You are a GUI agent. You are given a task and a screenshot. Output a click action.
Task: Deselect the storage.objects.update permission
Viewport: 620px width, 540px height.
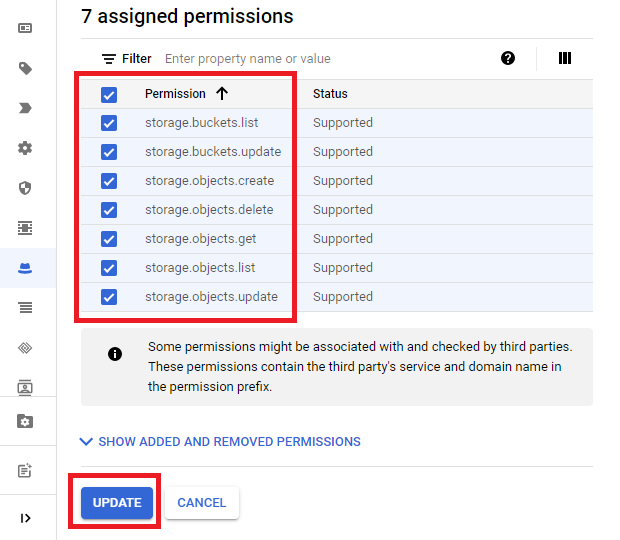109,297
